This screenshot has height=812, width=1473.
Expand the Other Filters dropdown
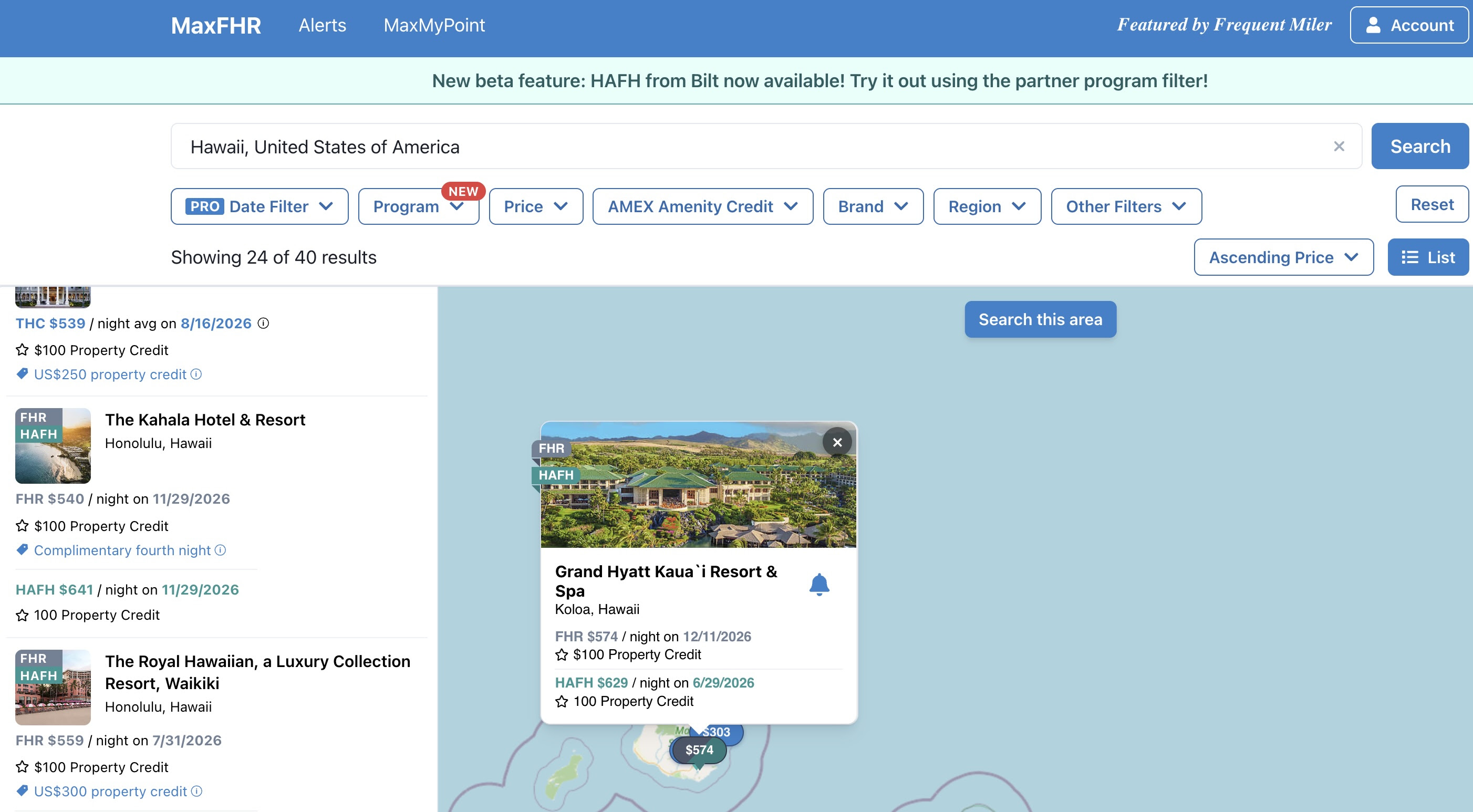pyautogui.click(x=1126, y=206)
